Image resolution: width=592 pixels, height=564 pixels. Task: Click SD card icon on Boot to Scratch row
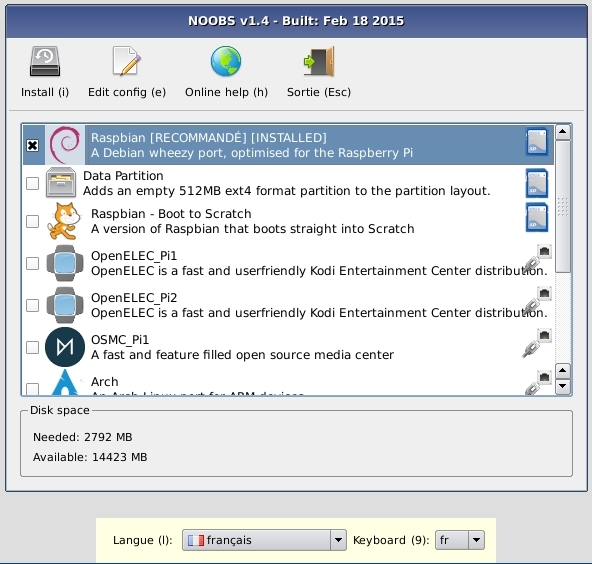click(x=536, y=217)
